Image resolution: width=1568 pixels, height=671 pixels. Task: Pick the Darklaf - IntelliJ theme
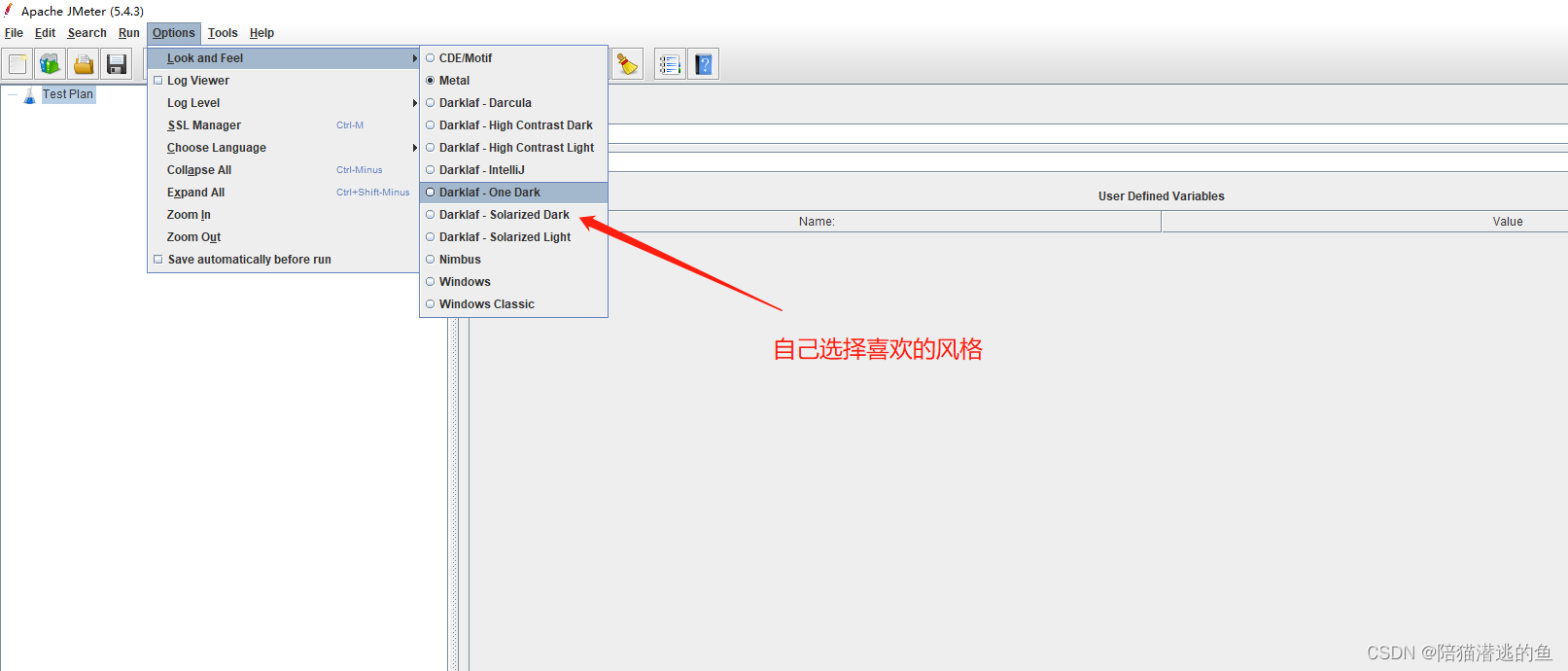coord(513,170)
